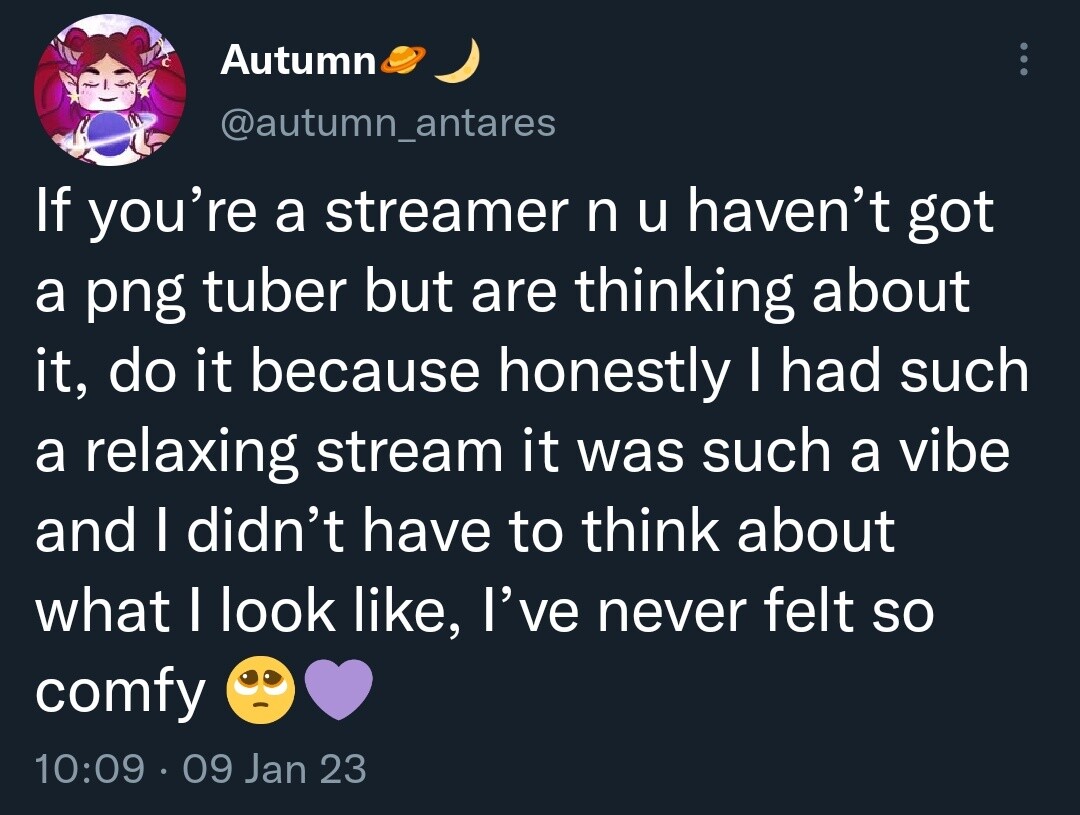1080x815 pixels.
Task: Open the @autumn_antares handle link
Action: coord(388,124)
